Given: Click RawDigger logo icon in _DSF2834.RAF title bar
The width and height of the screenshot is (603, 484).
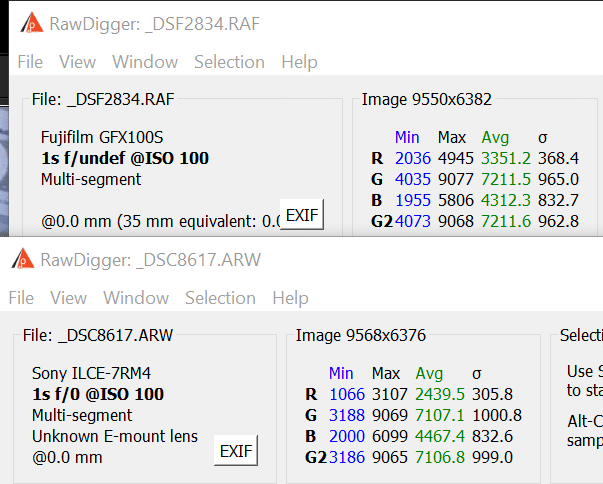Looking at the screenshot, I should [x=32, y=23].
